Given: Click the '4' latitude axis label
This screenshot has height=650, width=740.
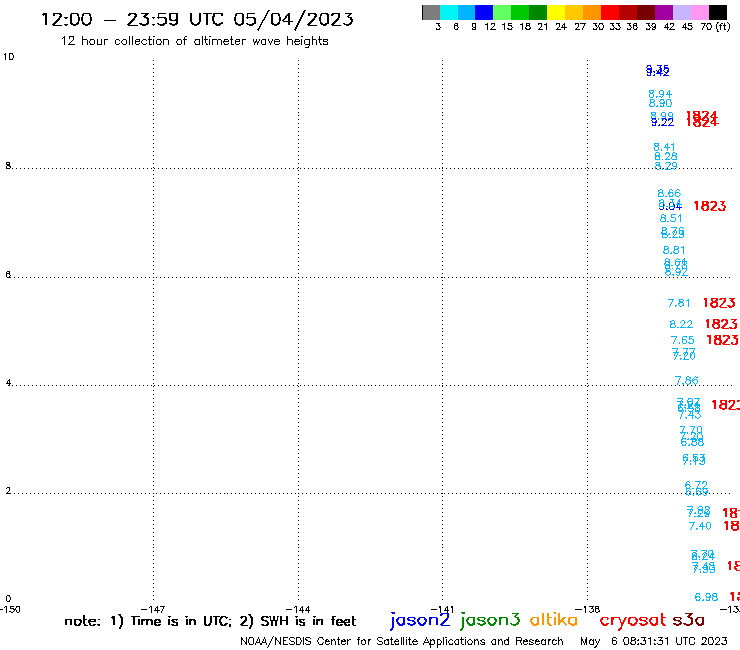Looking at the screenshot, I should pos(8,382).
